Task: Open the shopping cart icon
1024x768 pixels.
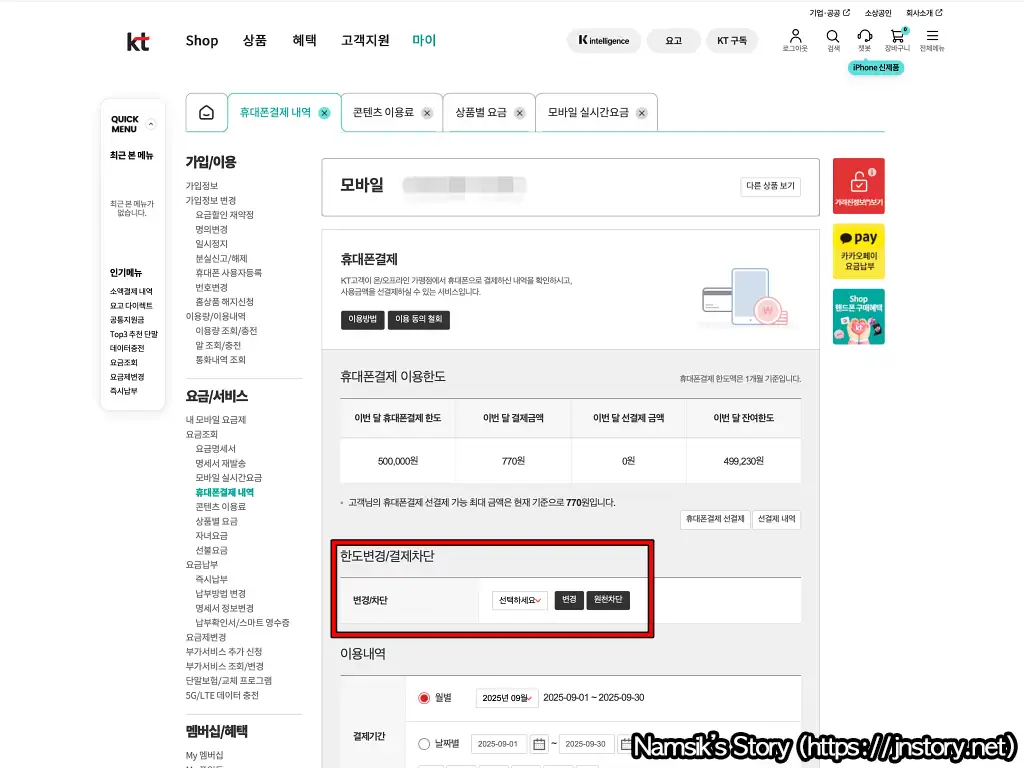Action: 897,37
